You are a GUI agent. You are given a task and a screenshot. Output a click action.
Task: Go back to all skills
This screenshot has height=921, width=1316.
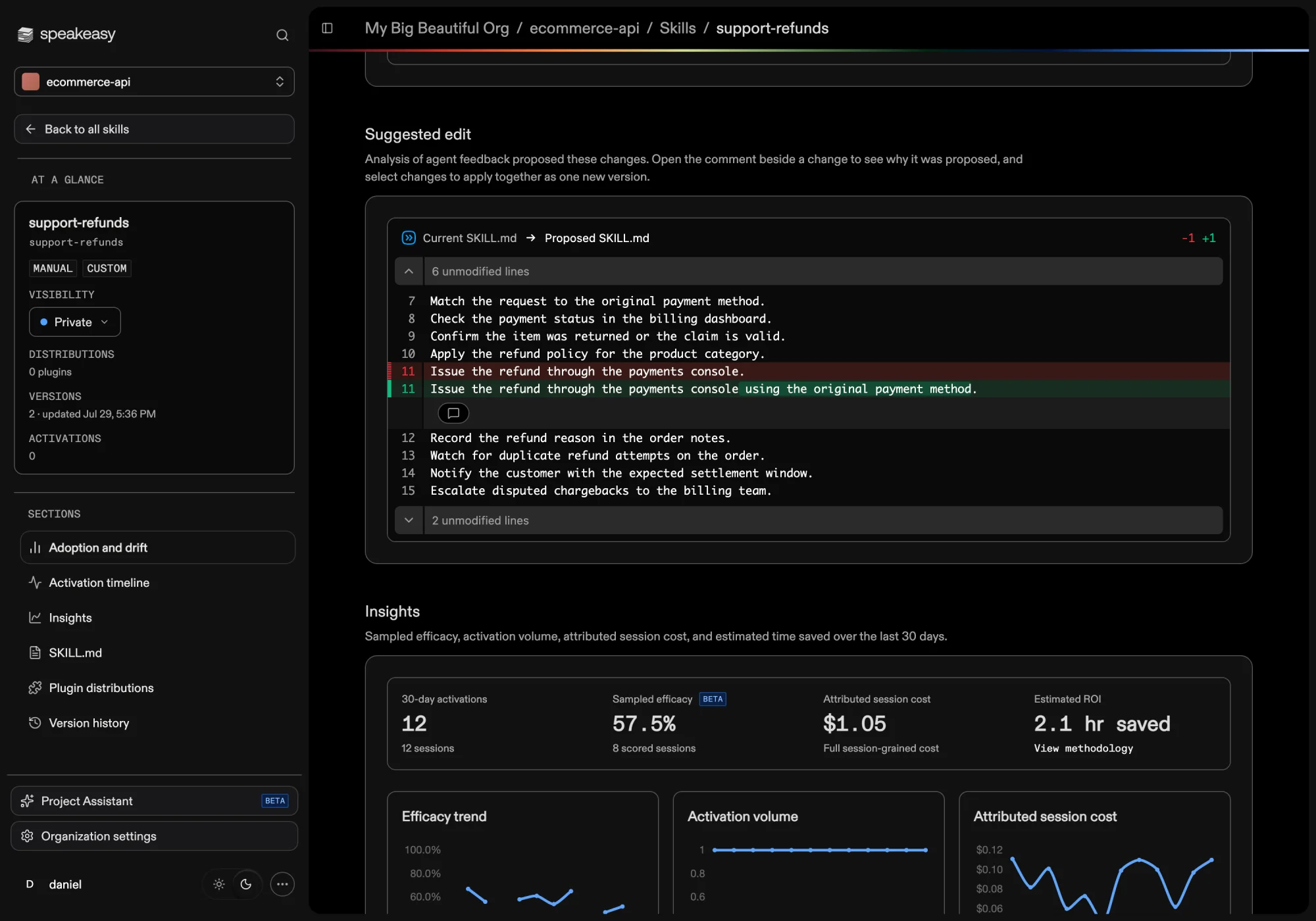(x=154, y=129)
